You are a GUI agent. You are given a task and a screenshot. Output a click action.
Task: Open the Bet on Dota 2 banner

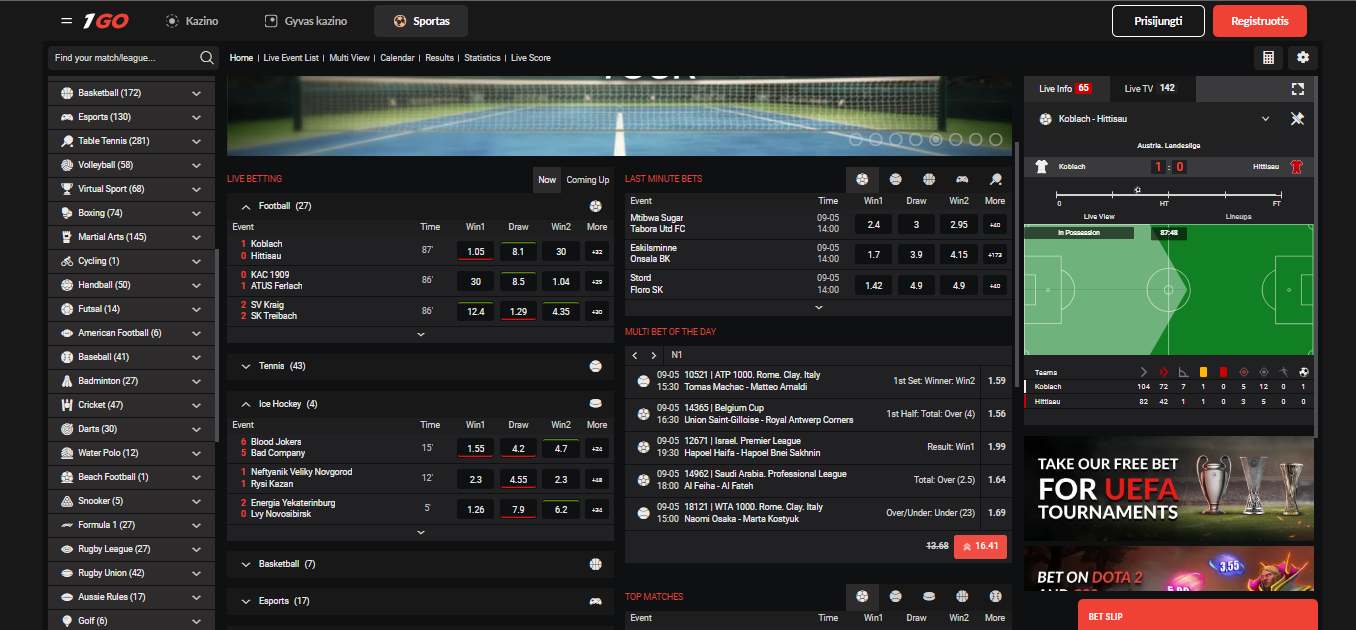pos(1168,568)
